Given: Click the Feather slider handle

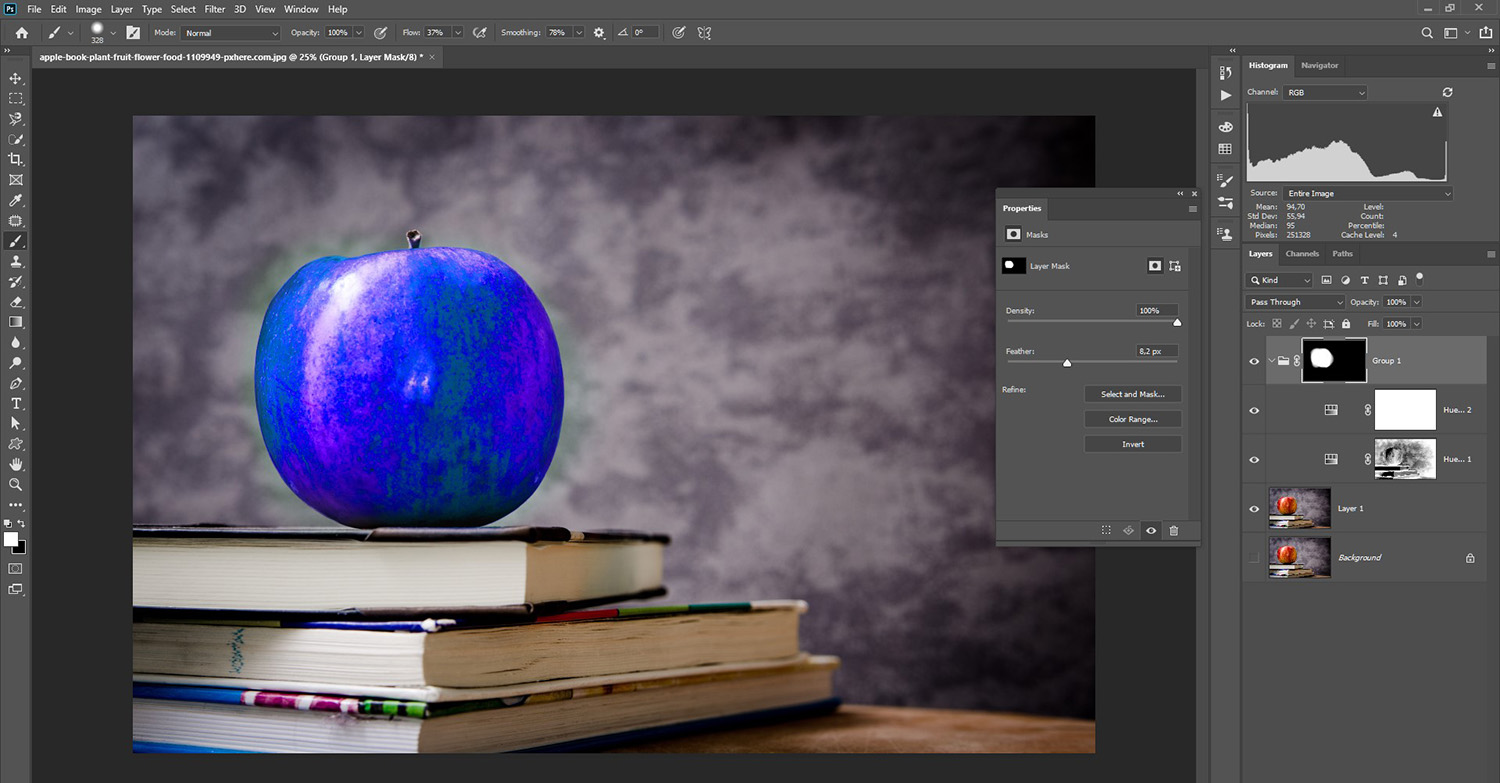Looking at the screenshot, I should tap(1067, 363).
